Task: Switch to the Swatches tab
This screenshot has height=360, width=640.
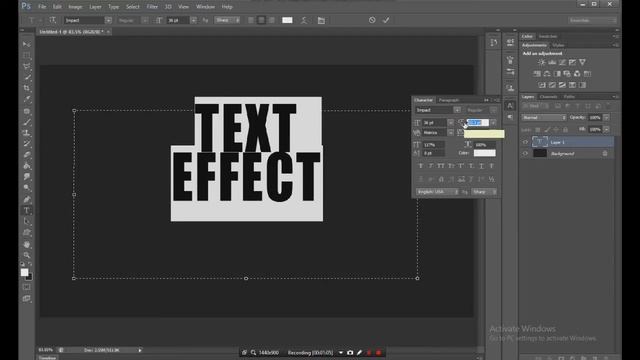Action: coord(548,36)
